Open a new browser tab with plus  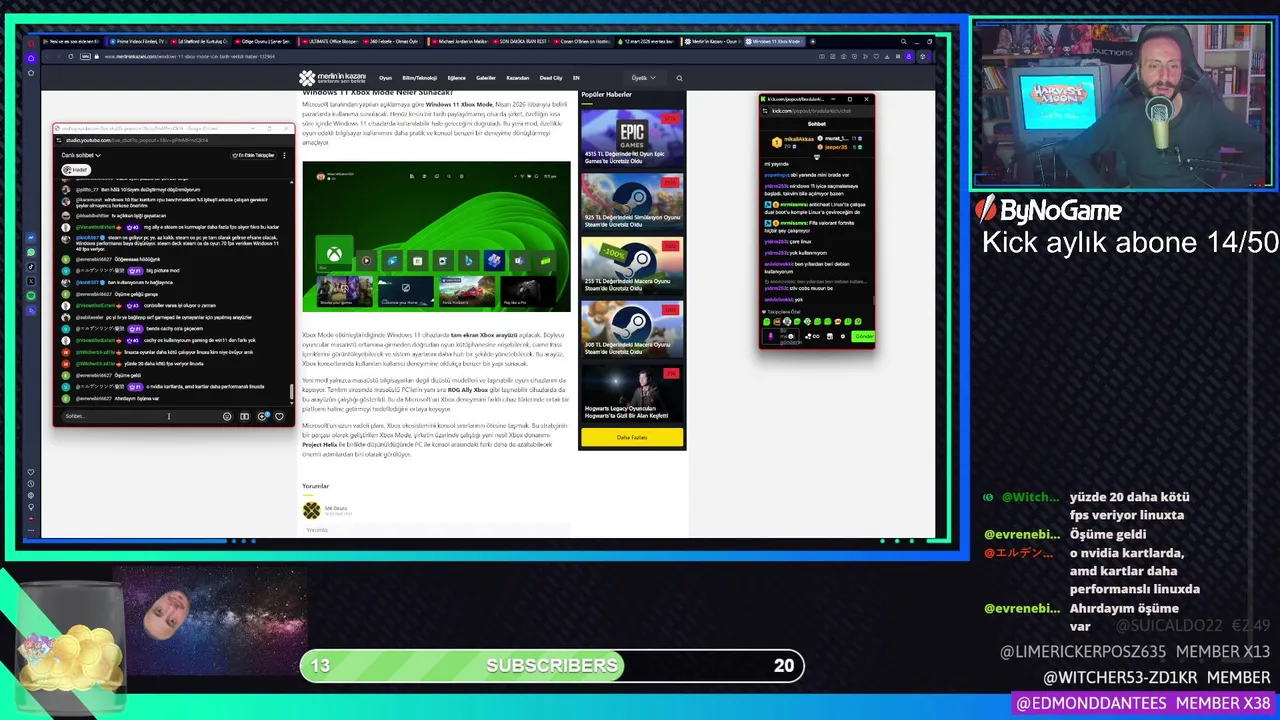(x=812, y=42)
